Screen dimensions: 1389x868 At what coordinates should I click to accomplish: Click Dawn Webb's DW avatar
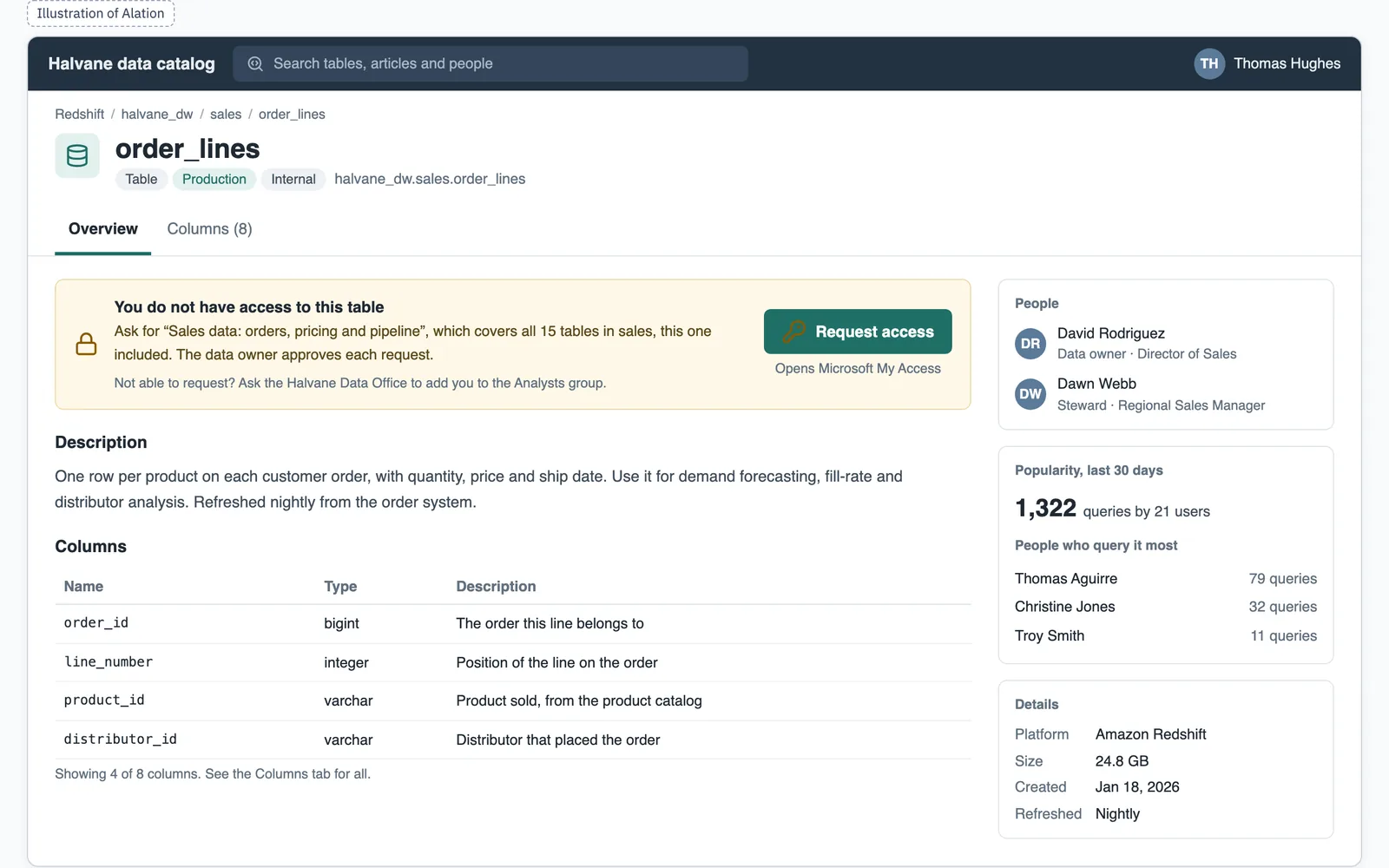pos(1030,394)
